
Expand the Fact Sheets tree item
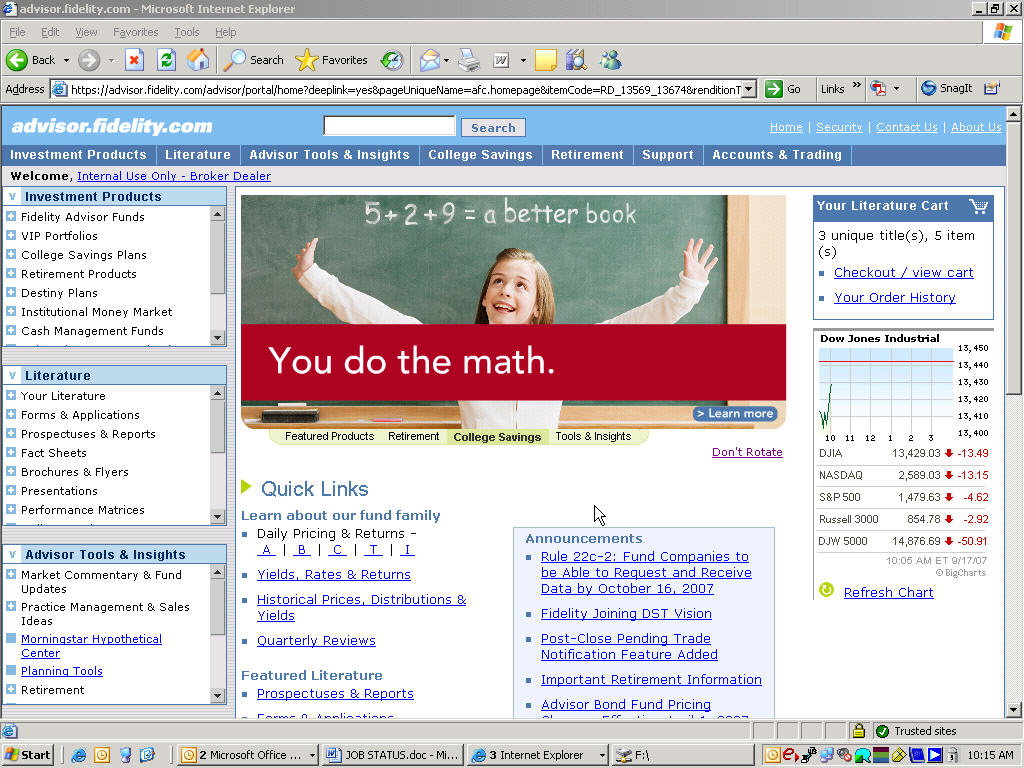coord(11,452)
